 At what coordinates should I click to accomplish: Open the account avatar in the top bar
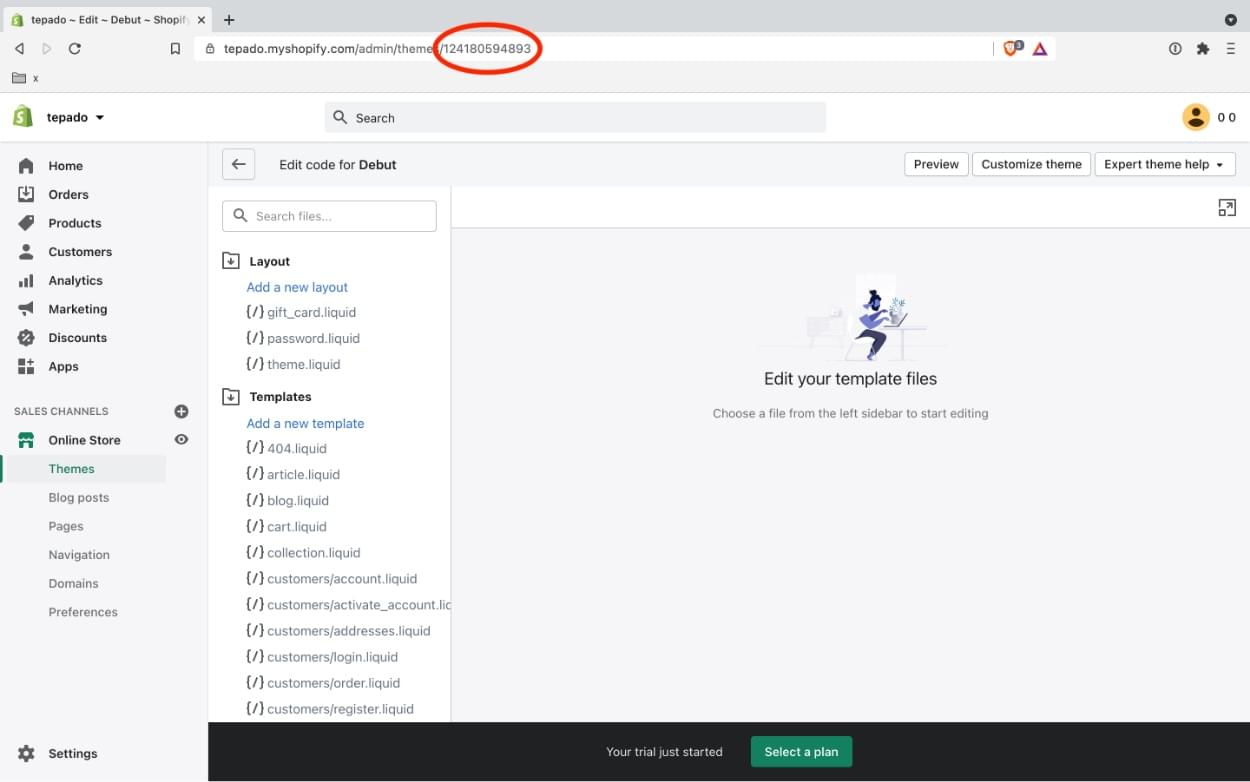[1196, 117]
